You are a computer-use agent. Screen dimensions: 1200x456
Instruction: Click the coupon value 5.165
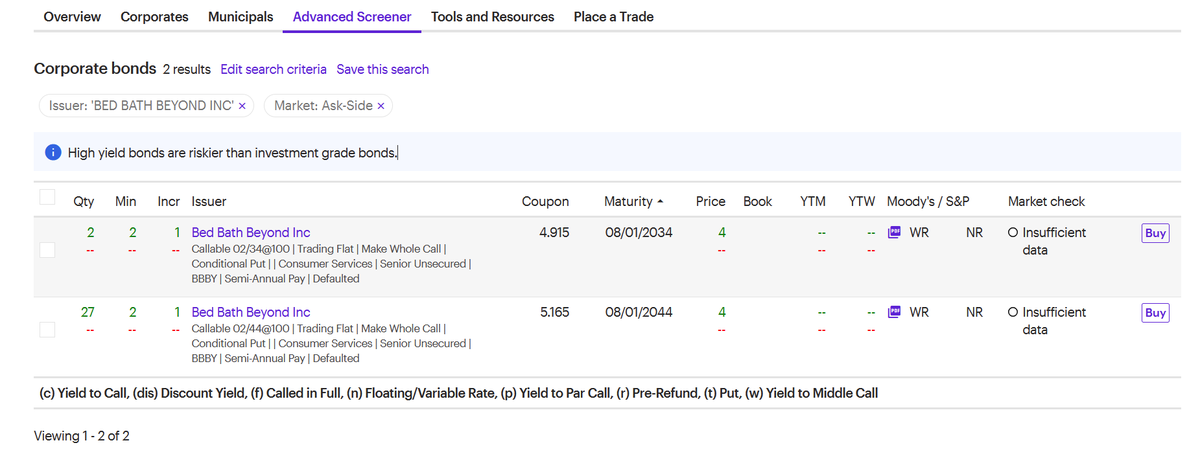554,312
